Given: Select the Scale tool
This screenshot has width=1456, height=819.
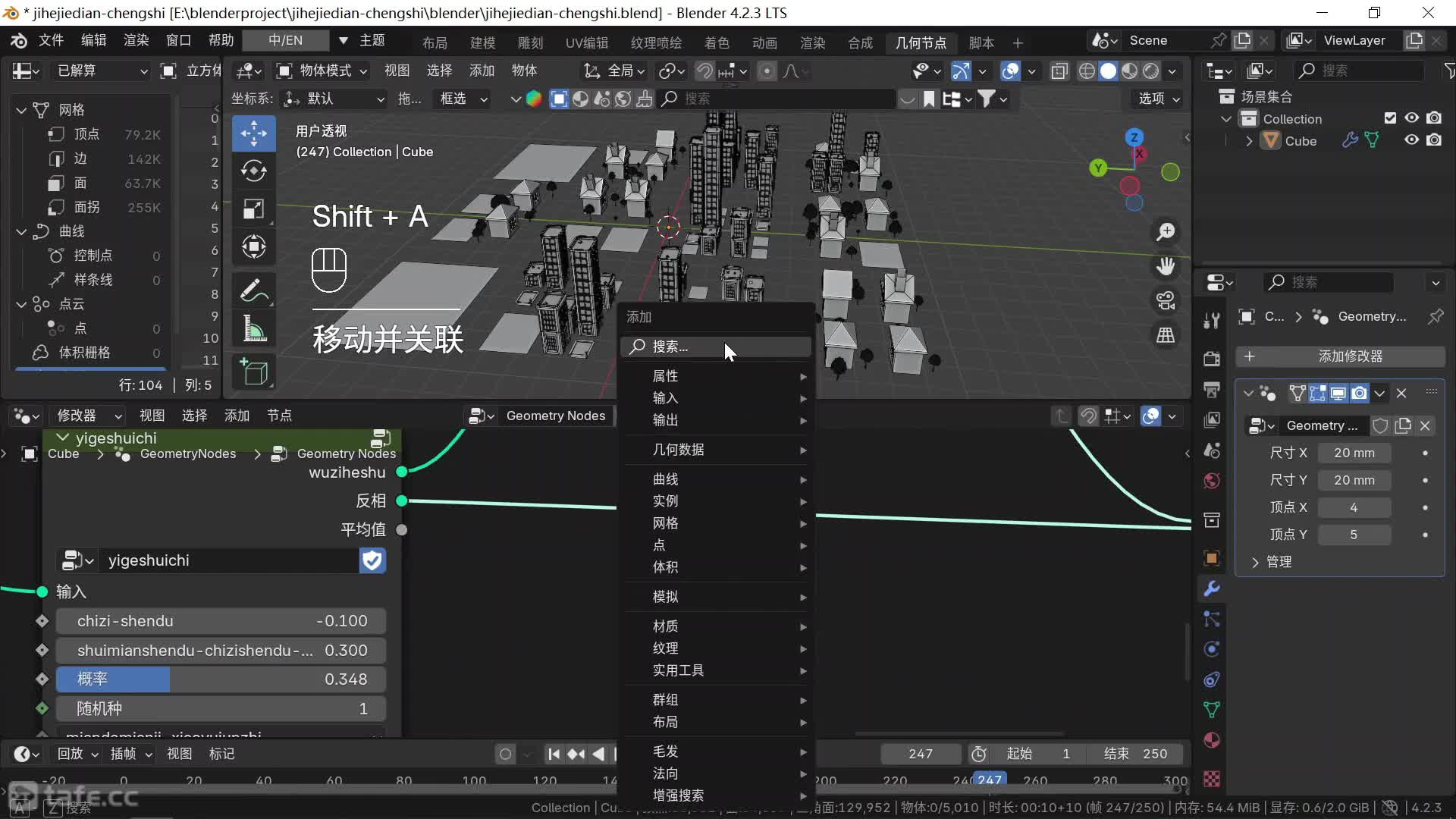Looking at the screenshot, I should (253, 209).
